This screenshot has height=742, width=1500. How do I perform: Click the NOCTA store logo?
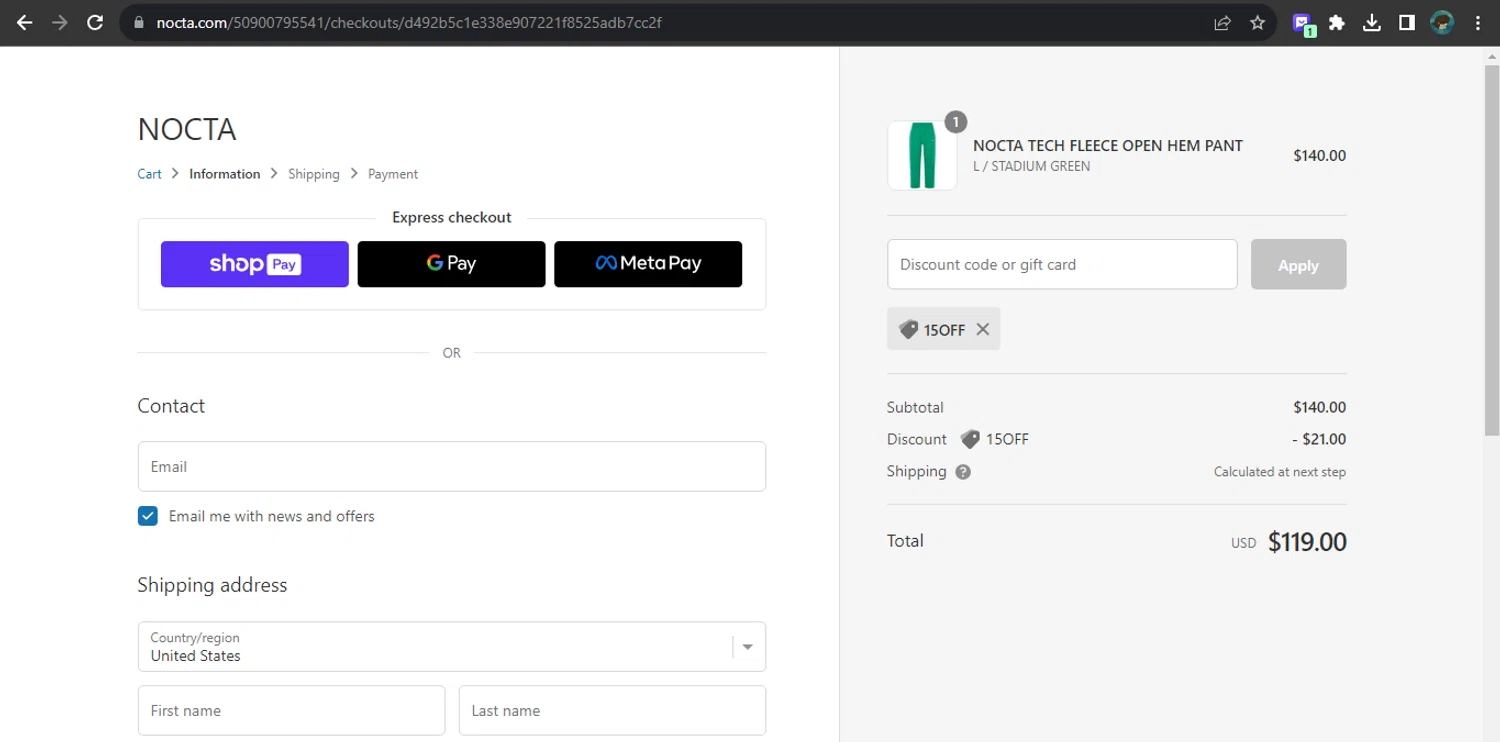pos(187,130)
